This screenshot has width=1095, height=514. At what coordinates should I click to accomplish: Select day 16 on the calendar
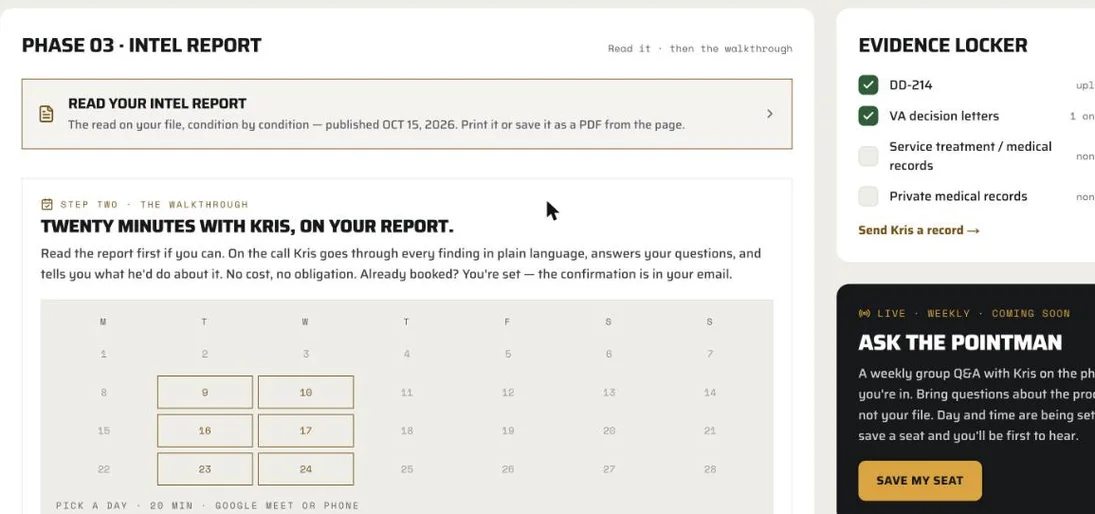click(x=205, y=431)
